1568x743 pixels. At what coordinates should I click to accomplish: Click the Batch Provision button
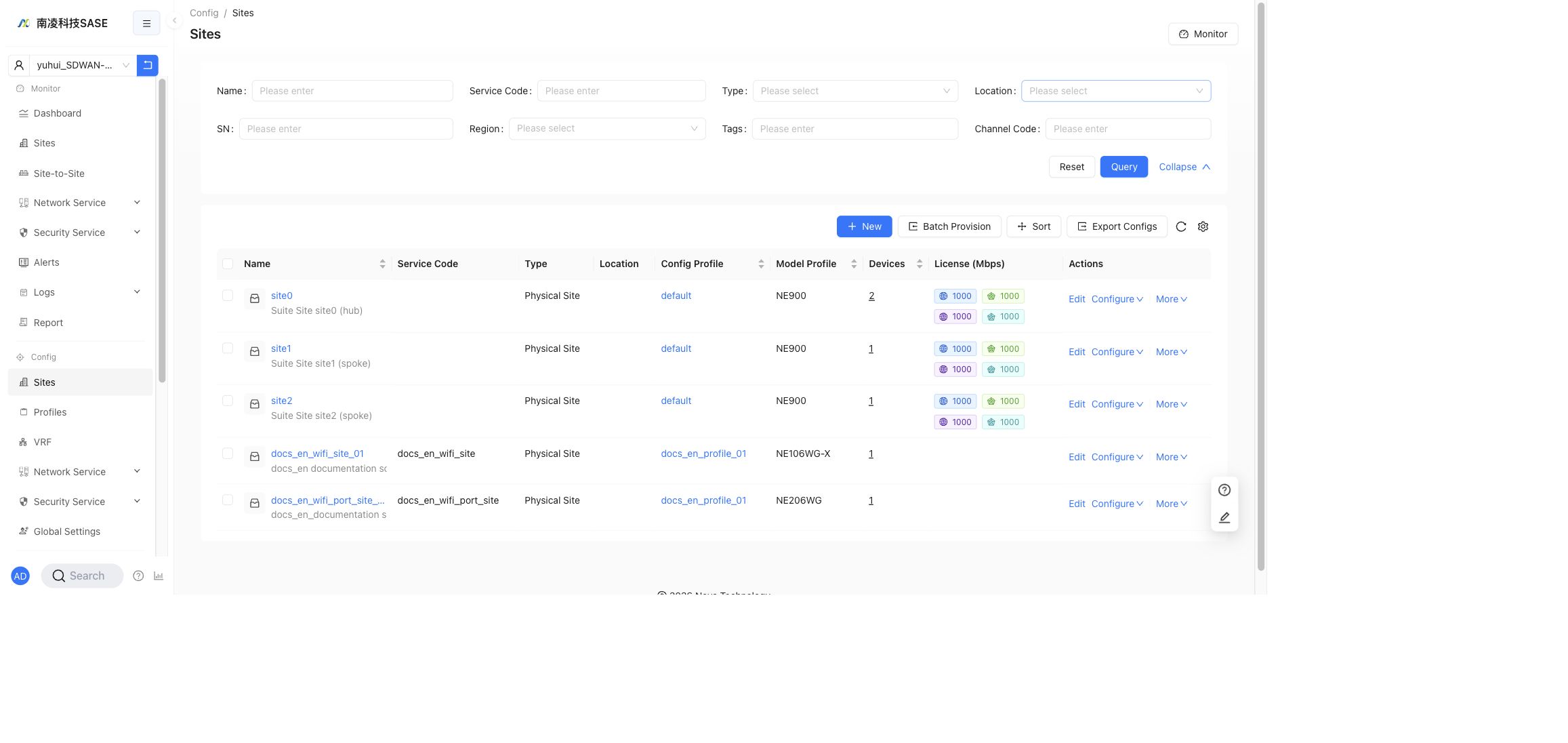[x=949, y=226]
